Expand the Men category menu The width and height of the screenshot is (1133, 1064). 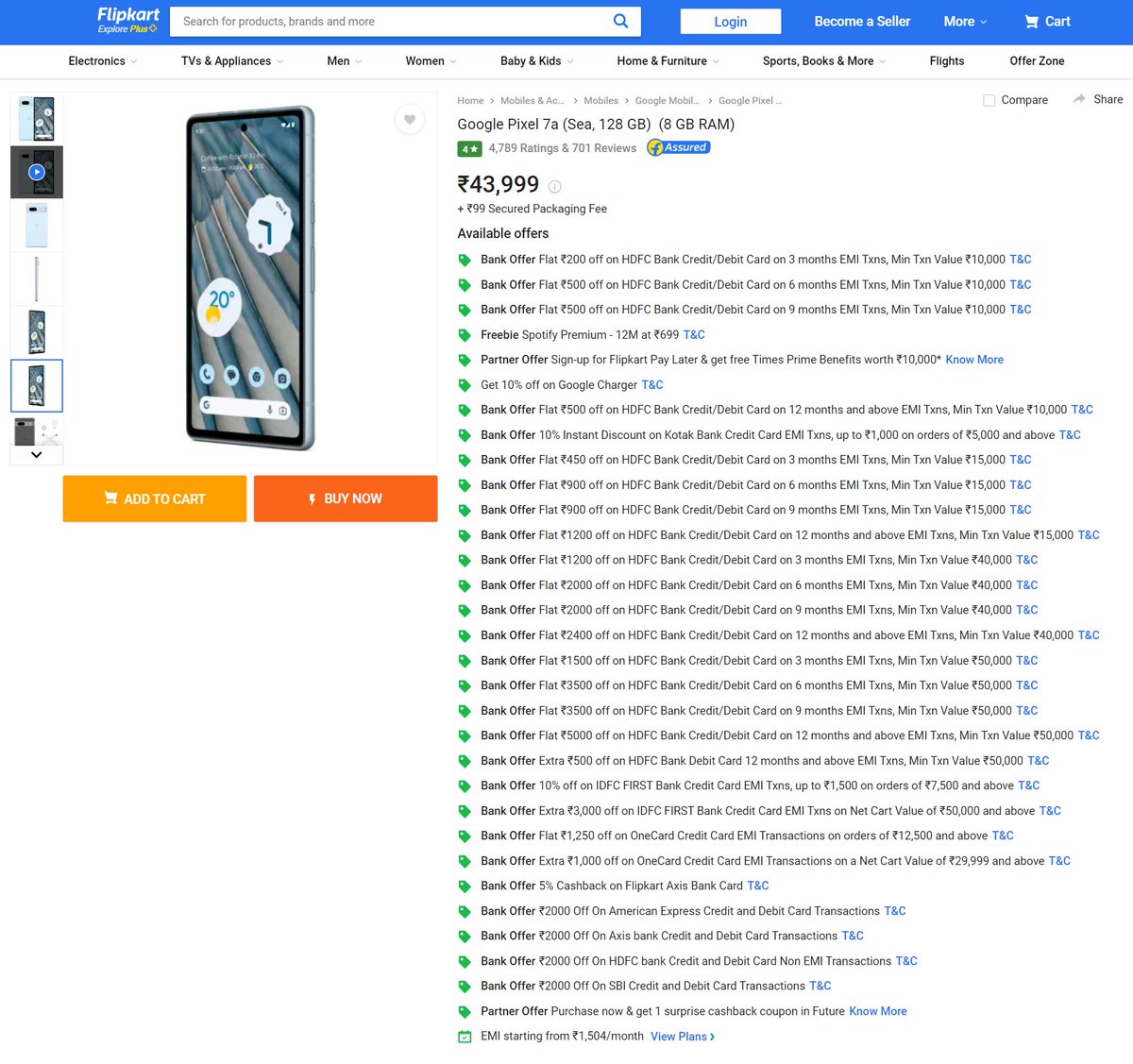click(345, 61)
